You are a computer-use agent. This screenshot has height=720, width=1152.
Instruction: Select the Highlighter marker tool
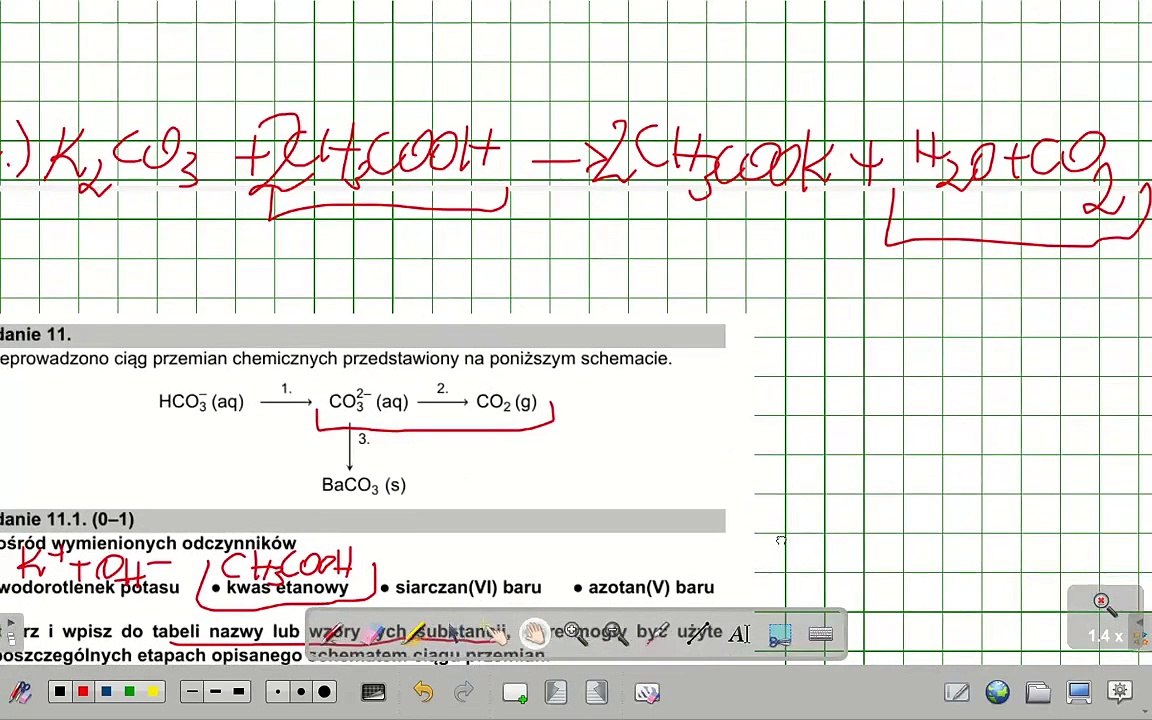point(414,633)
